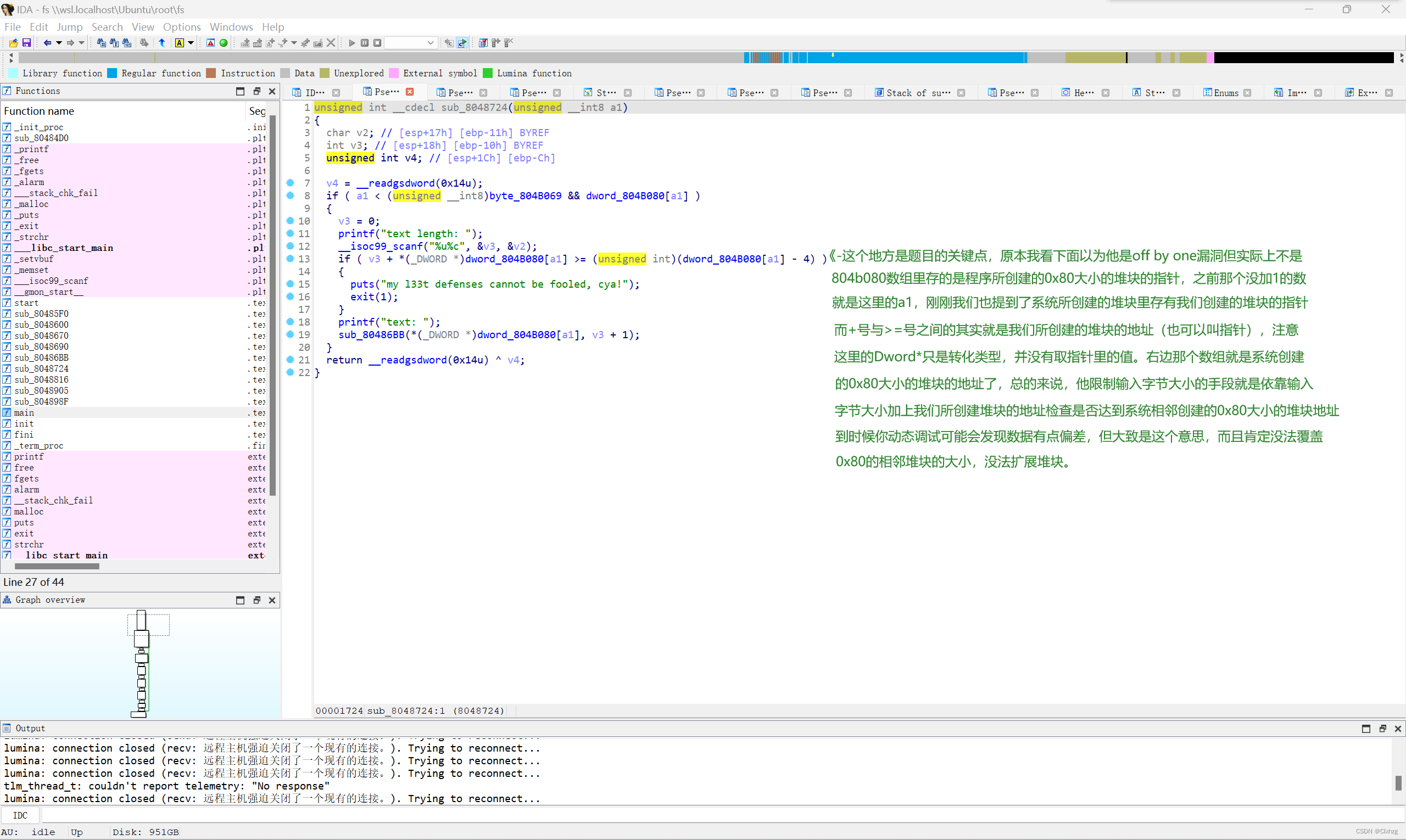Start debugger with the play icon

[x=351, y=42]
